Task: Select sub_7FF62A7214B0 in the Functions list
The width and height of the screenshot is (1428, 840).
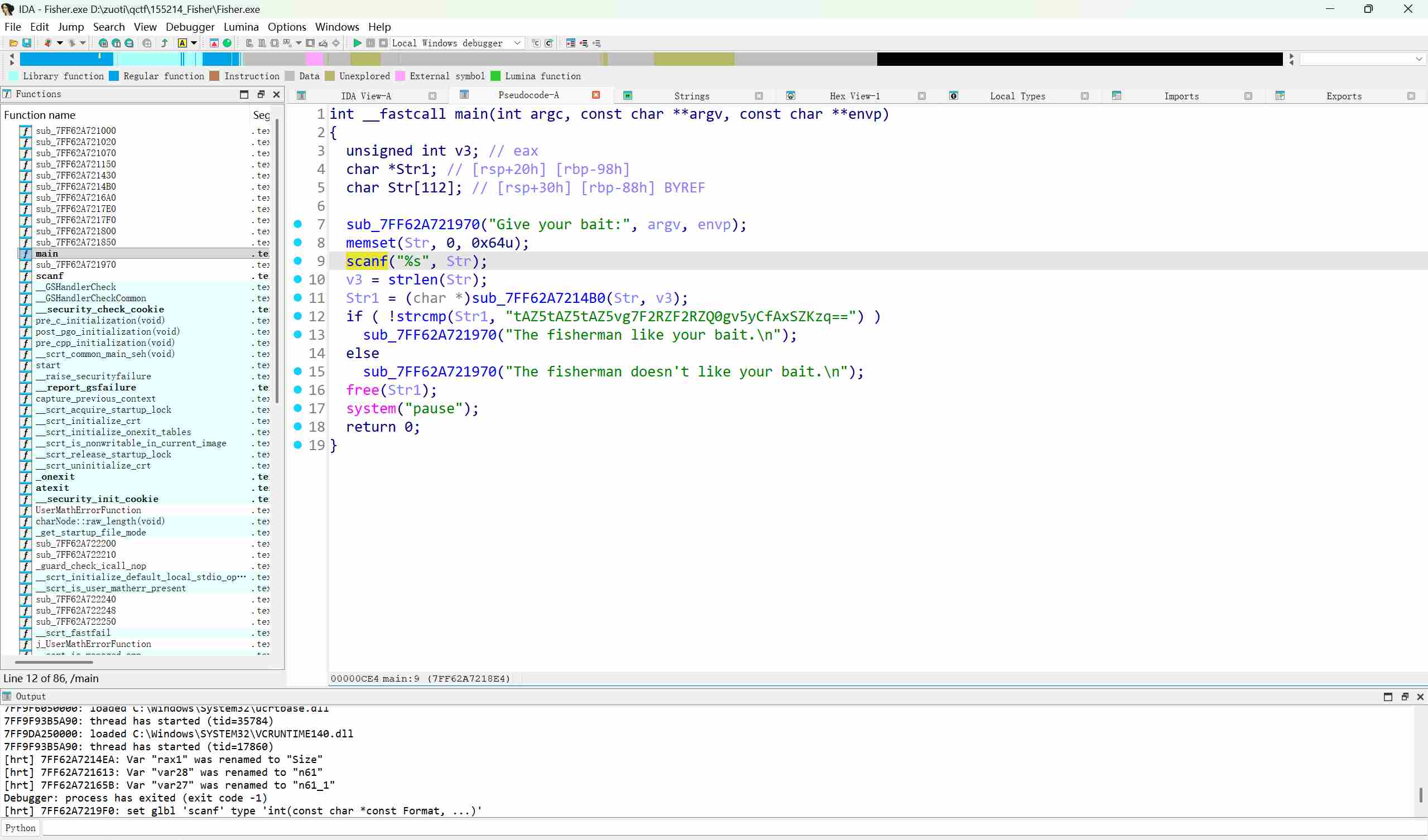Action: pyautogui.click(x=75, y=187)
